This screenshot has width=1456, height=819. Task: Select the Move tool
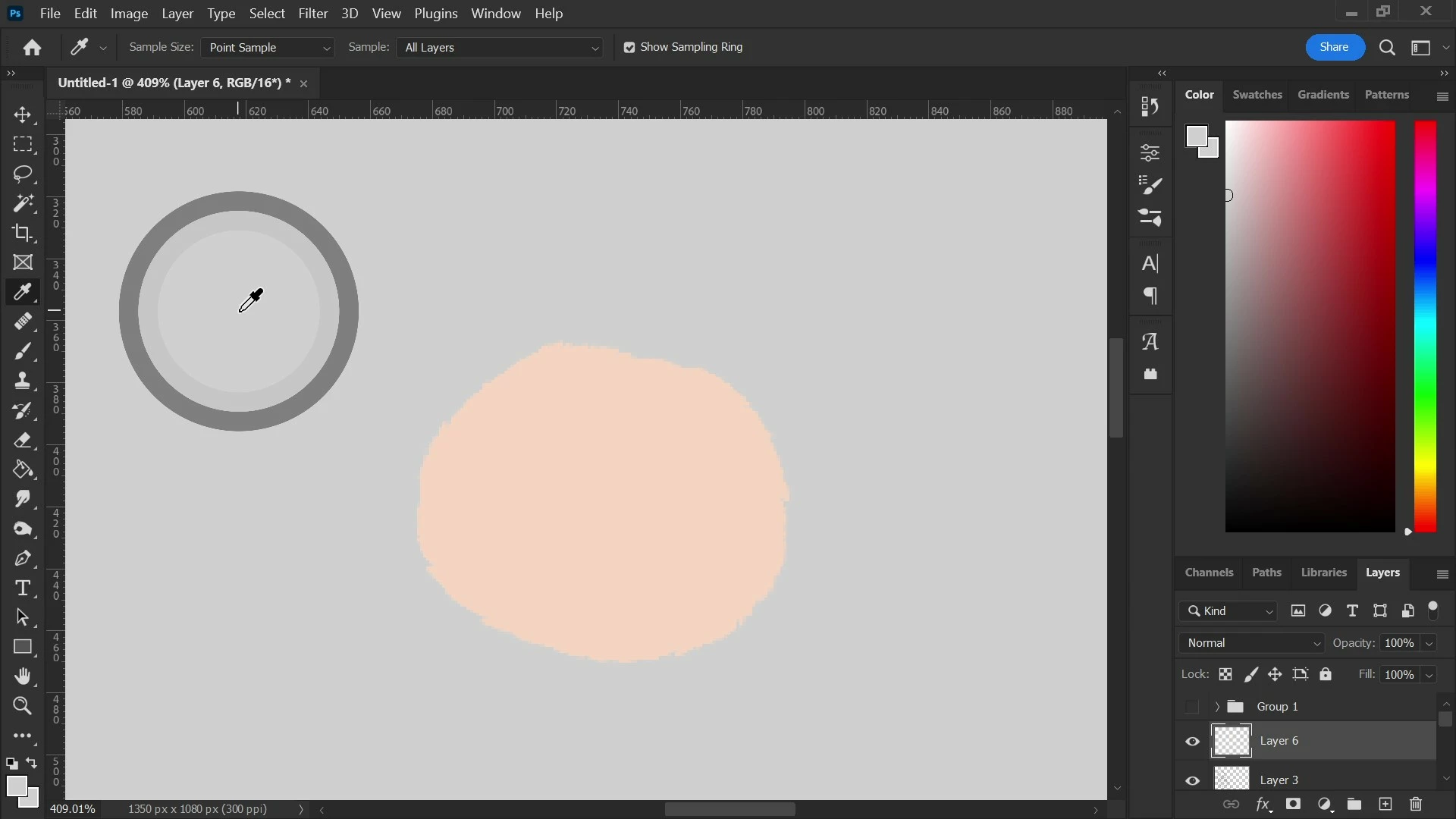[23, 115]
